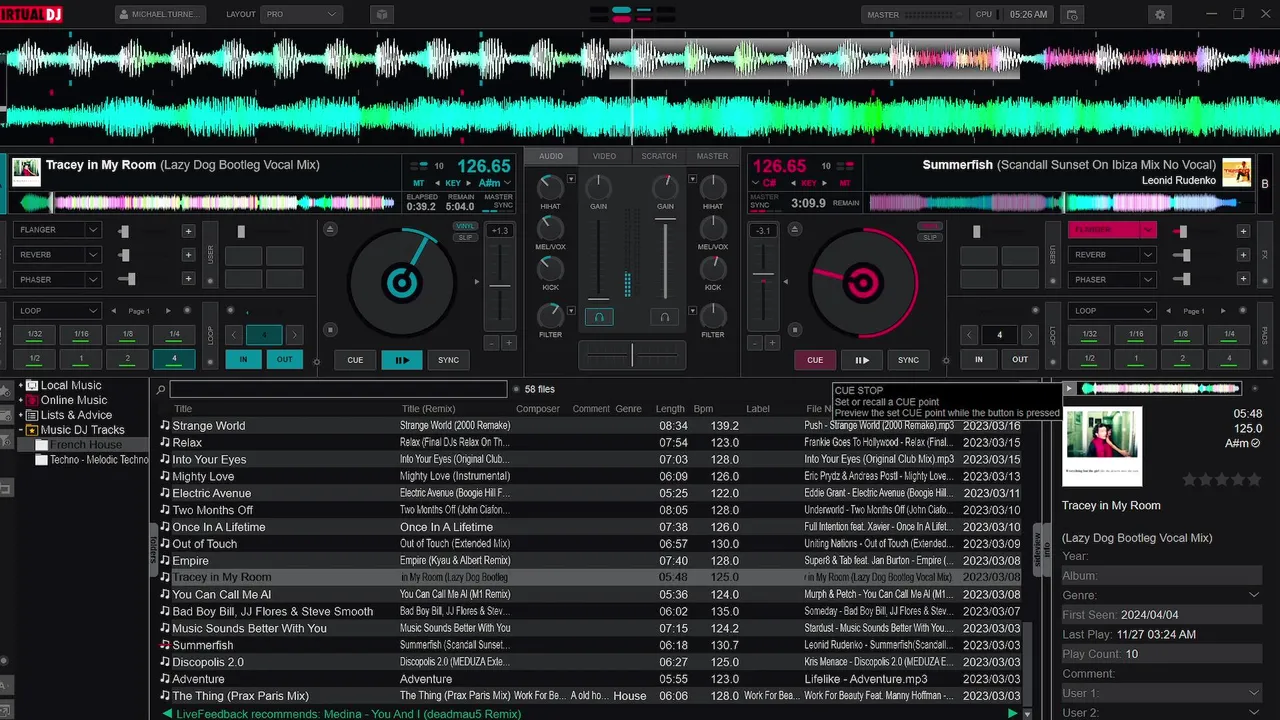Click the michael.turner account button
Image resolution: width=1280 pixels, height=720 pixels.
click(x=161, y=15)
